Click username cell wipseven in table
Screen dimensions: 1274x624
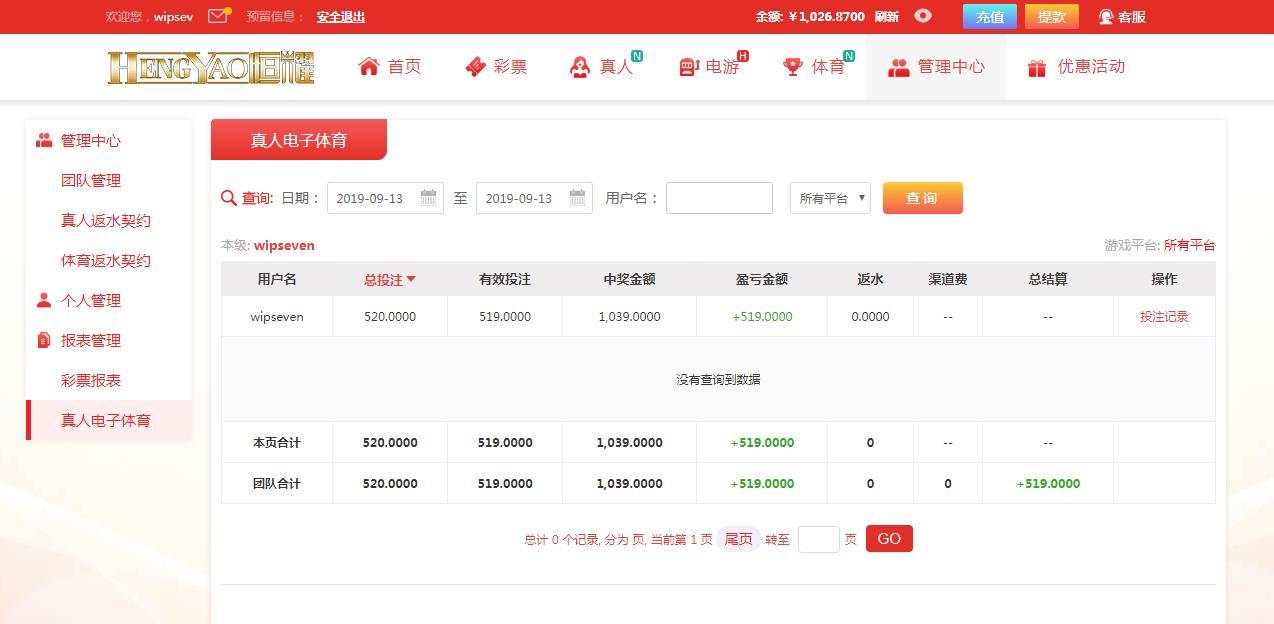point(277,317)
